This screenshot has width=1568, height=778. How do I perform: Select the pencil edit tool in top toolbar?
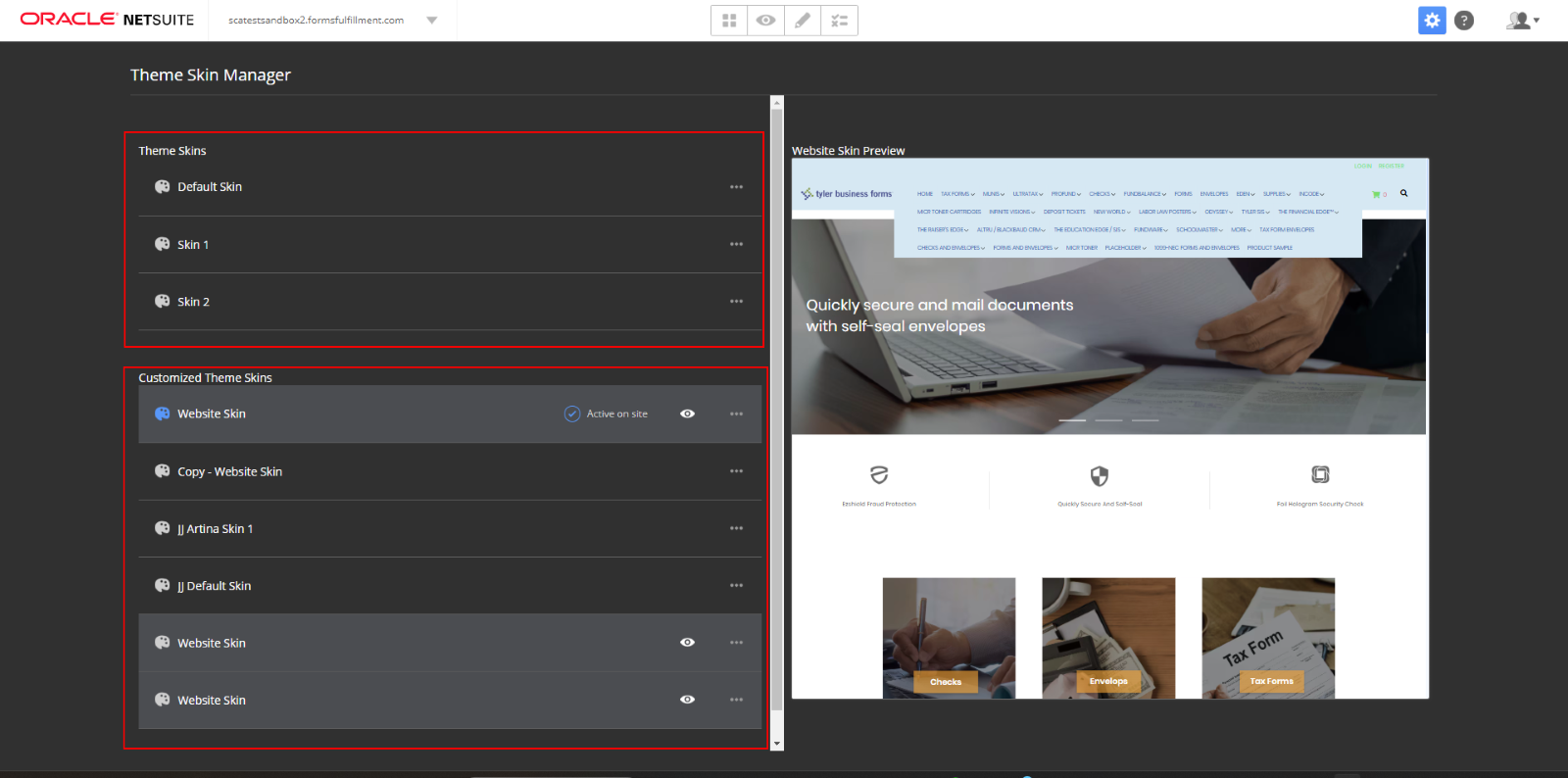[803, 21]
